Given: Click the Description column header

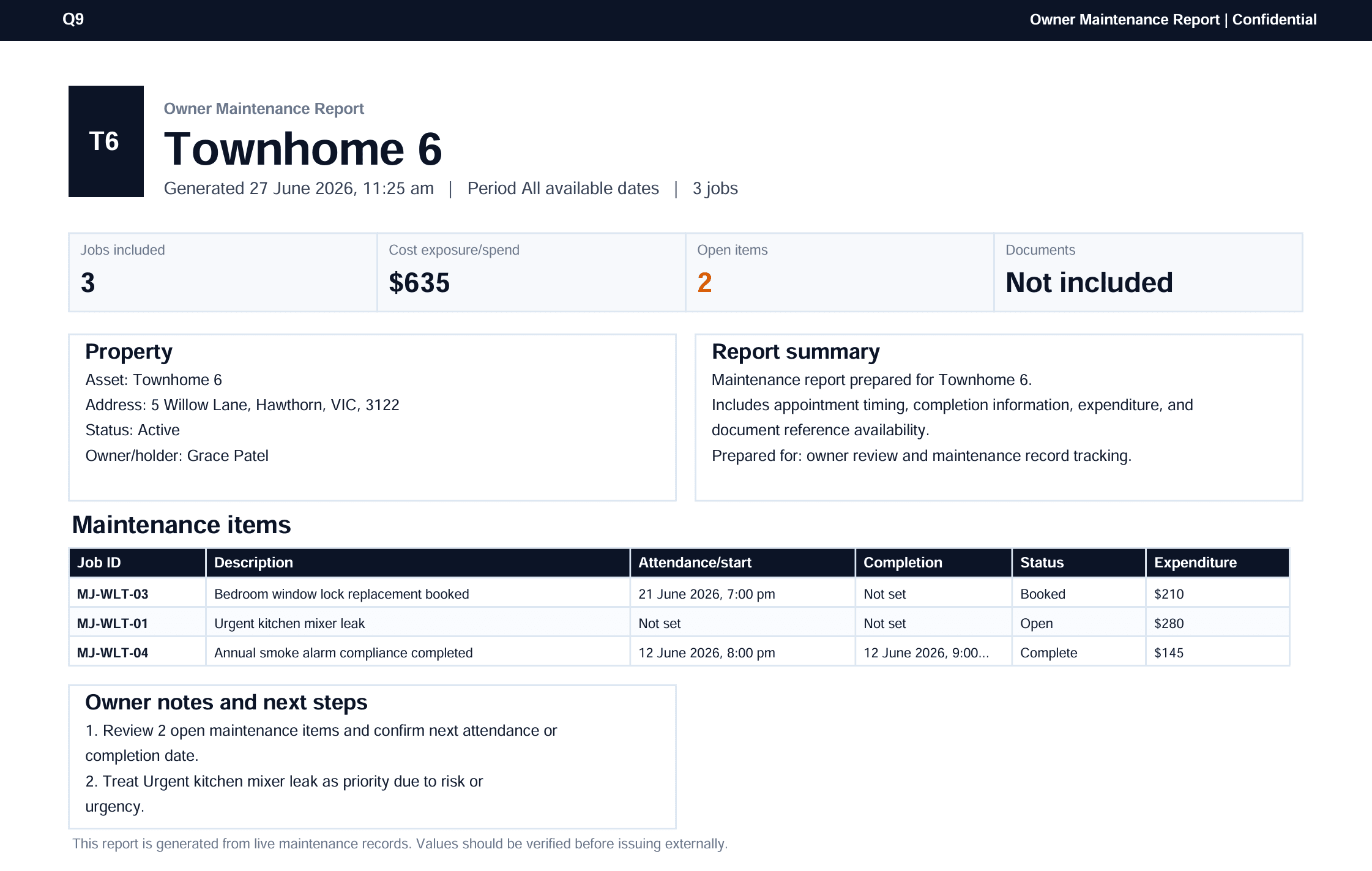Looking at the screenshot, I should (x=418, y=563).
